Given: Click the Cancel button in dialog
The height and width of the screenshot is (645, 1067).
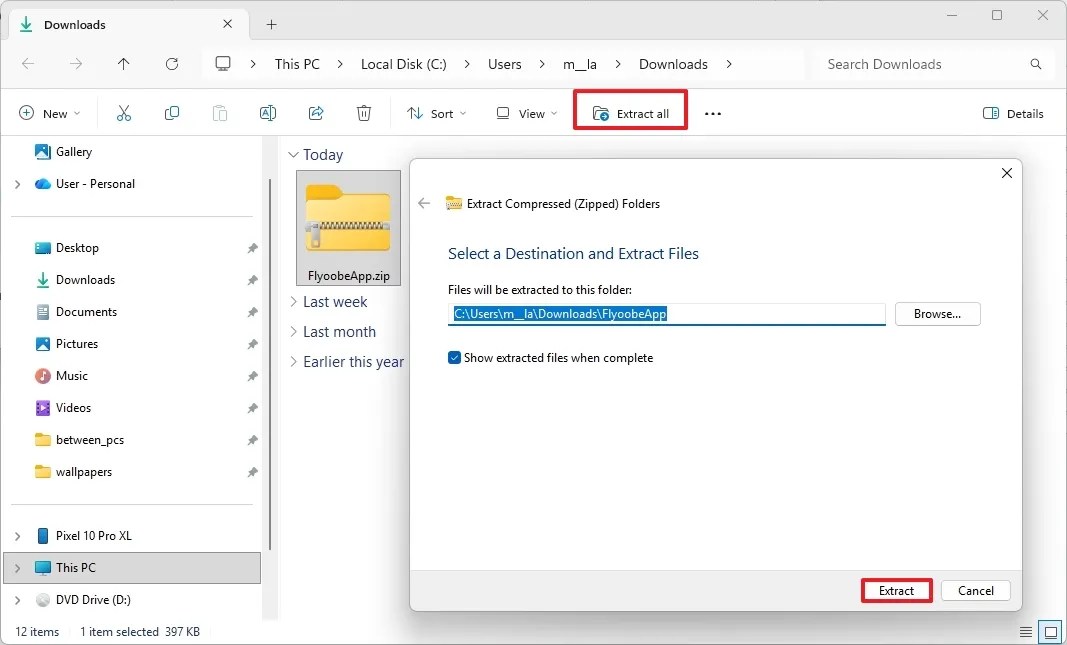Looking at the screenshot, I should pyautogui.click(x=976, y=591).
